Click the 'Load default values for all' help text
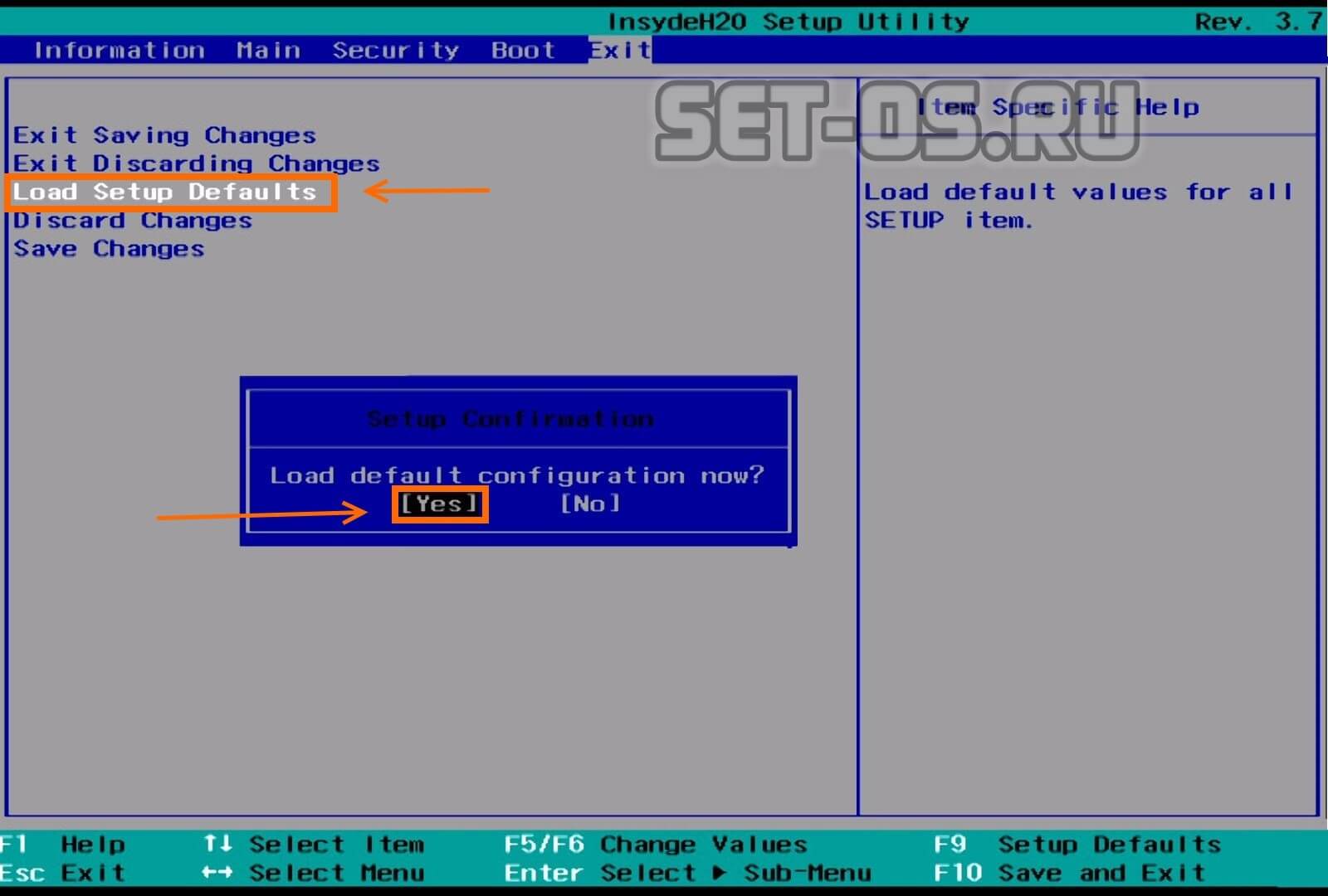The image size is (1328, 896). tap(1078, 192)
